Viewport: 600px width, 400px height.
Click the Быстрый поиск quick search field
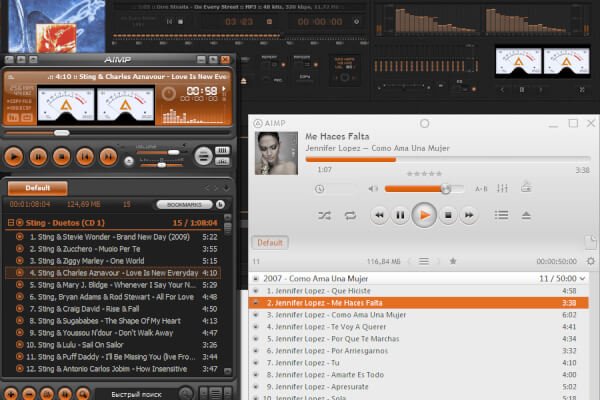tap(136, 394)
